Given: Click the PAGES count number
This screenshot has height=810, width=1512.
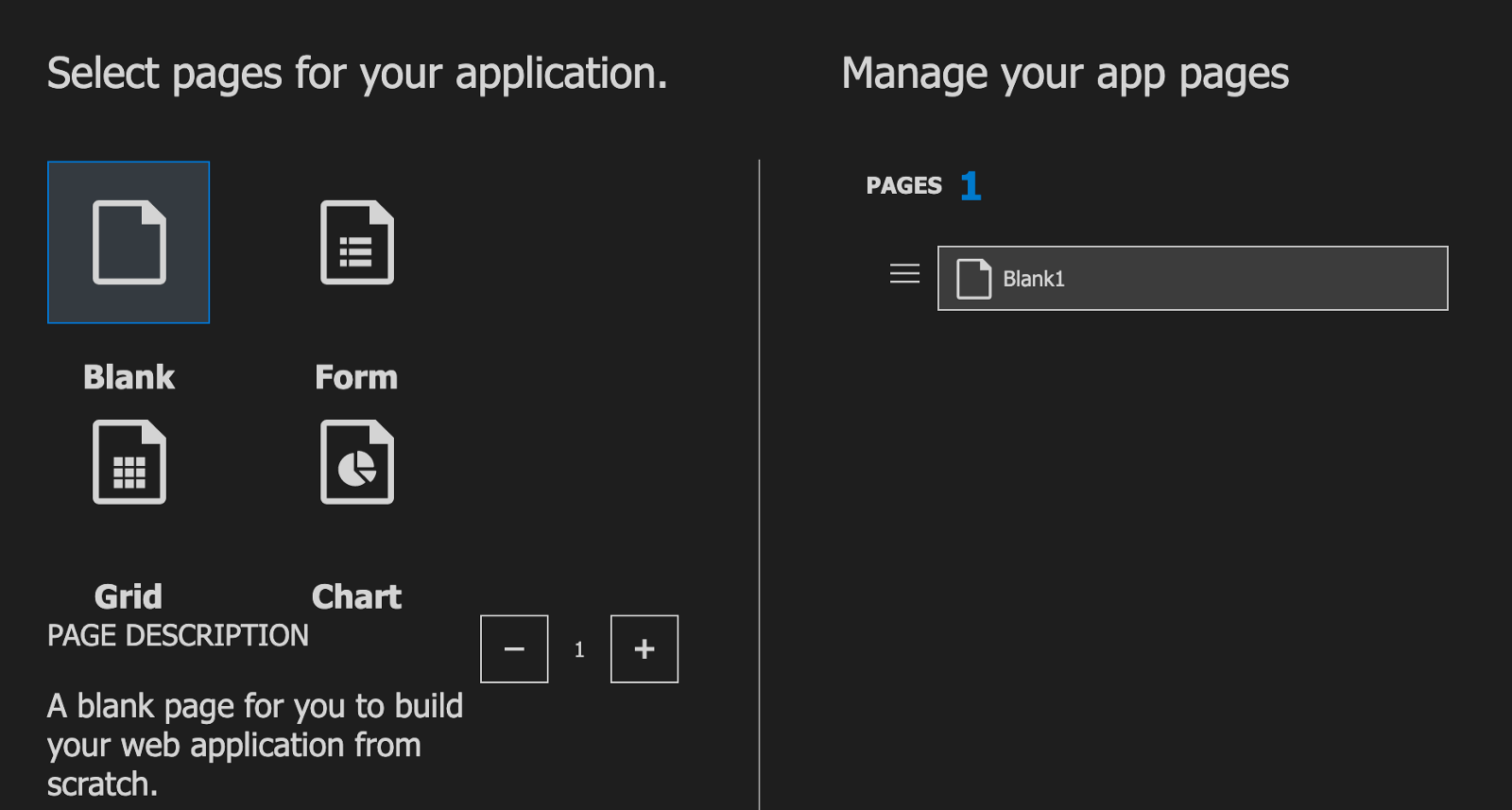Looking at the screenshot, I should [x=971, y=185].
